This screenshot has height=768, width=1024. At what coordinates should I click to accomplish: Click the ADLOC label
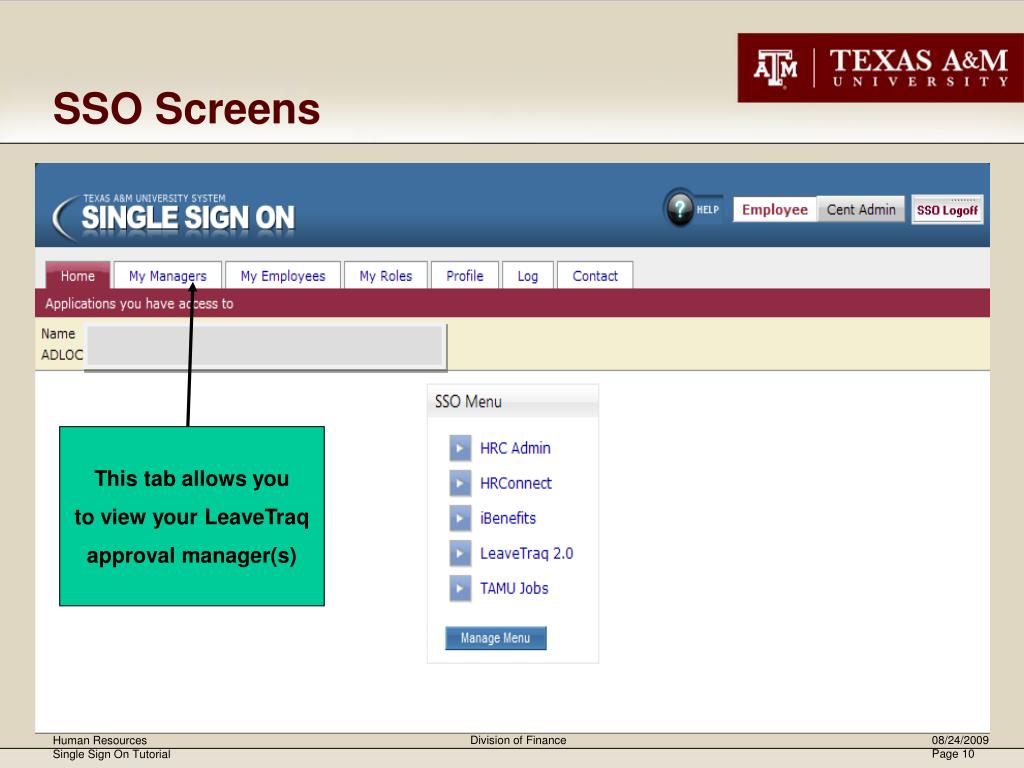coord(62,355)
